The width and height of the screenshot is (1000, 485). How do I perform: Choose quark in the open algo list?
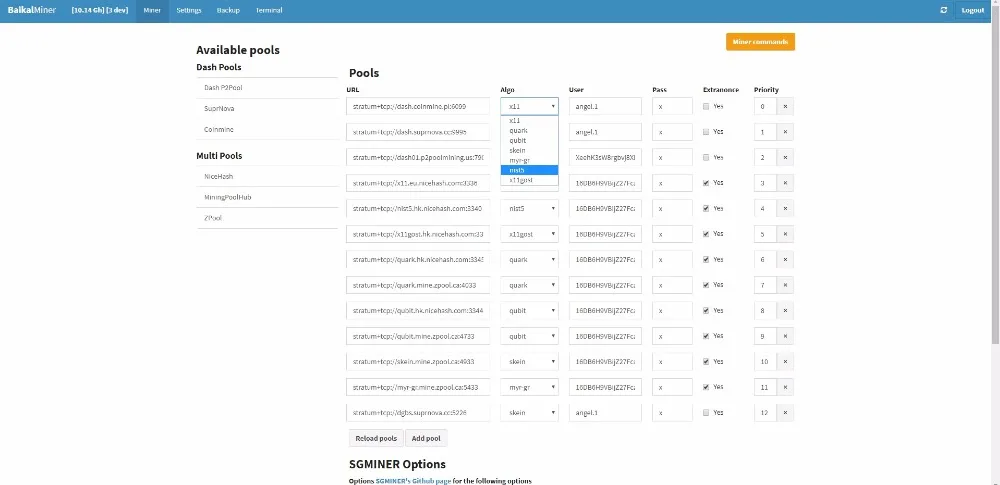tap(529, 130)
